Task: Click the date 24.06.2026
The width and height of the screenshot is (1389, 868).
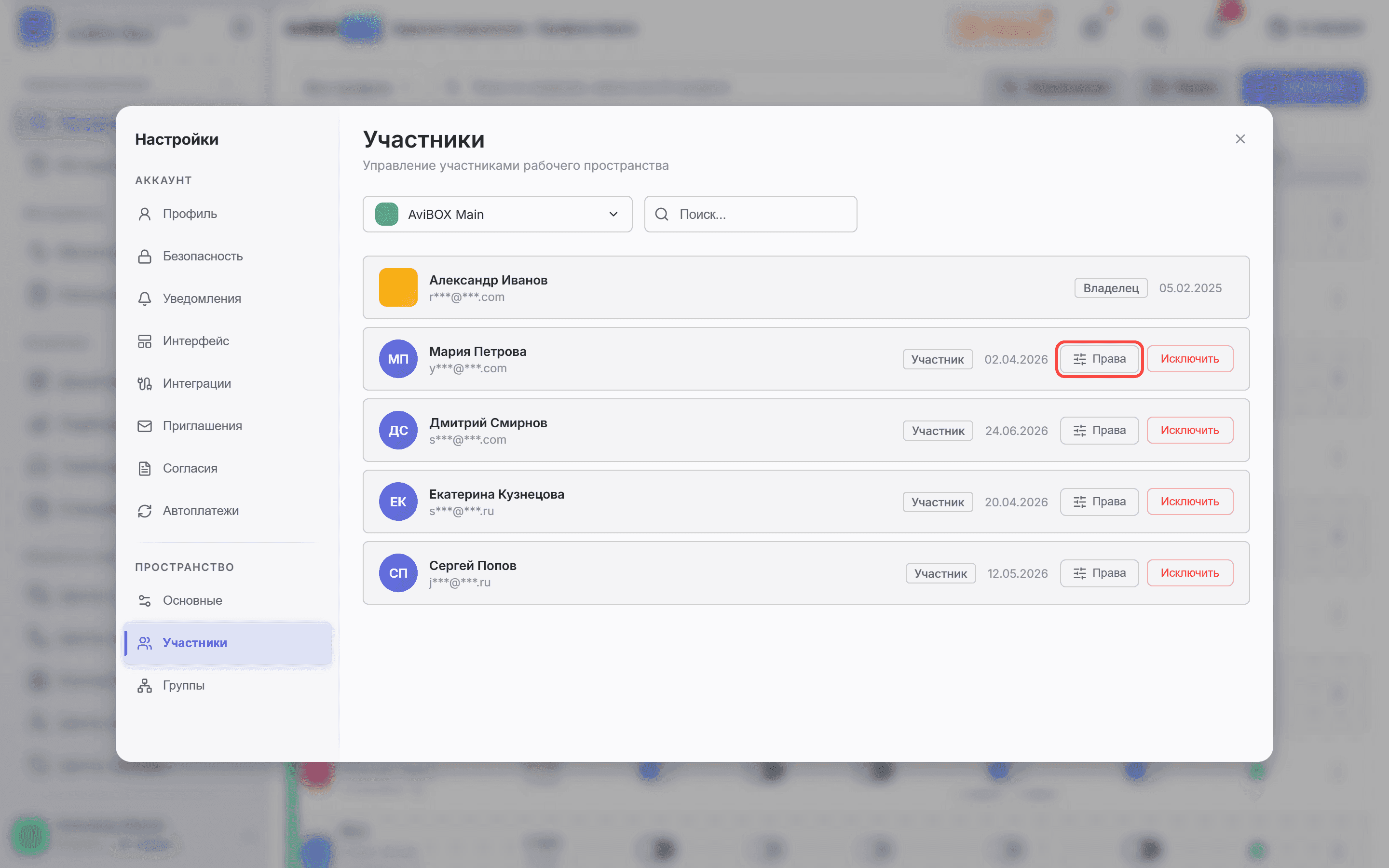Action: pos(1017,431)
